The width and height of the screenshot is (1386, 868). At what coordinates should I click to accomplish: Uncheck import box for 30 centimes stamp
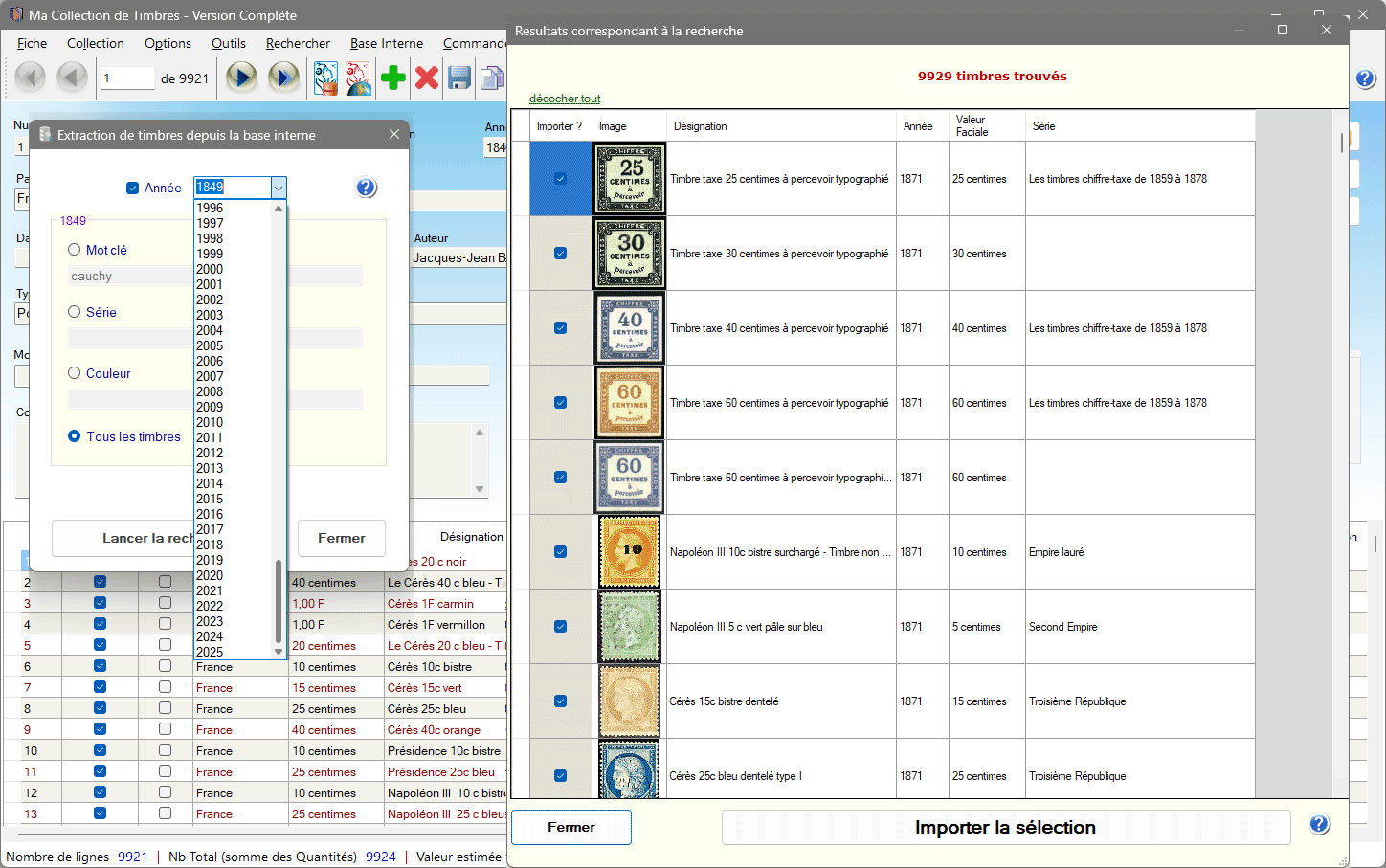(560, 254)
